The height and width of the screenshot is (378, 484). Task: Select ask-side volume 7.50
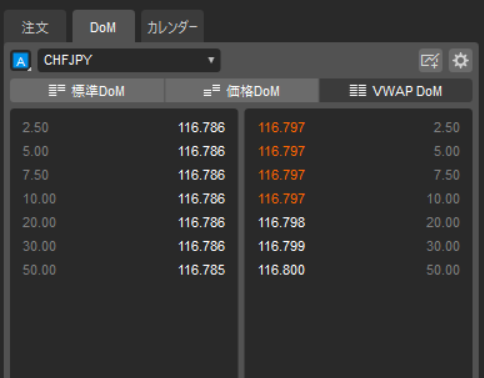(447, 175)
